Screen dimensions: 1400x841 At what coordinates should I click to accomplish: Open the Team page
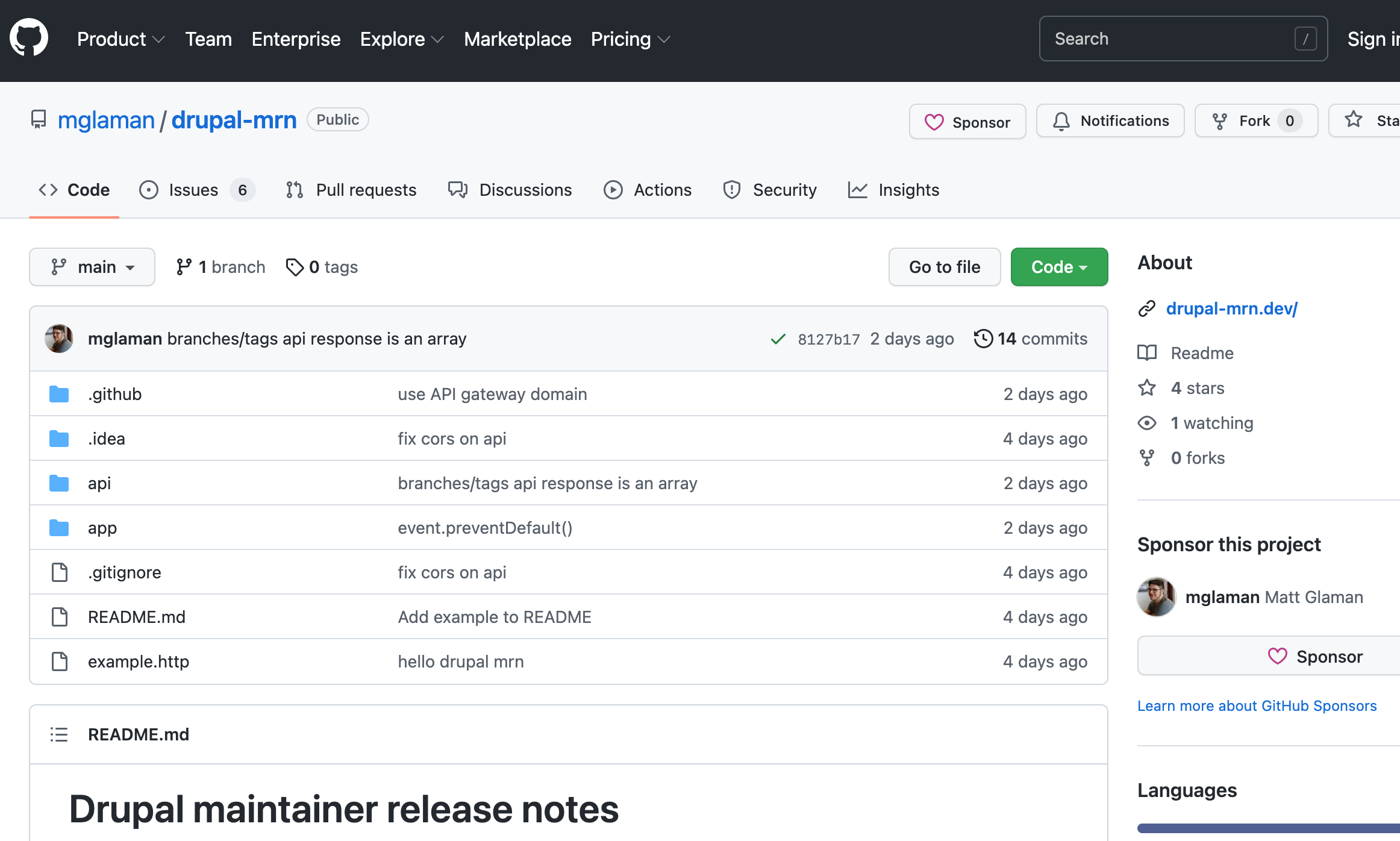pyautogui.click(x=208, y=39)
